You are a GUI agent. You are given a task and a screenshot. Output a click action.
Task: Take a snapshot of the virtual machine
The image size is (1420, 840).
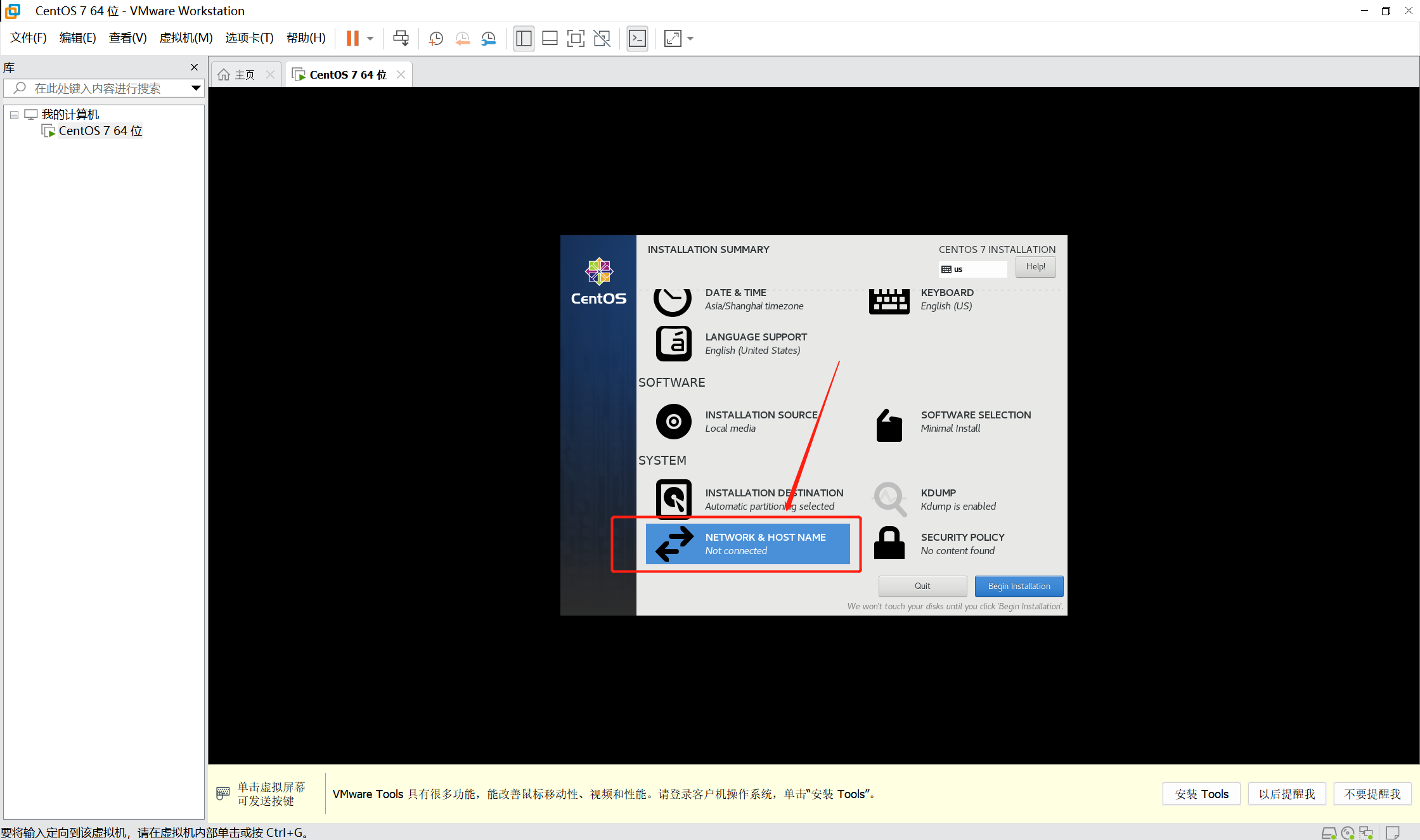pos(435,38)
